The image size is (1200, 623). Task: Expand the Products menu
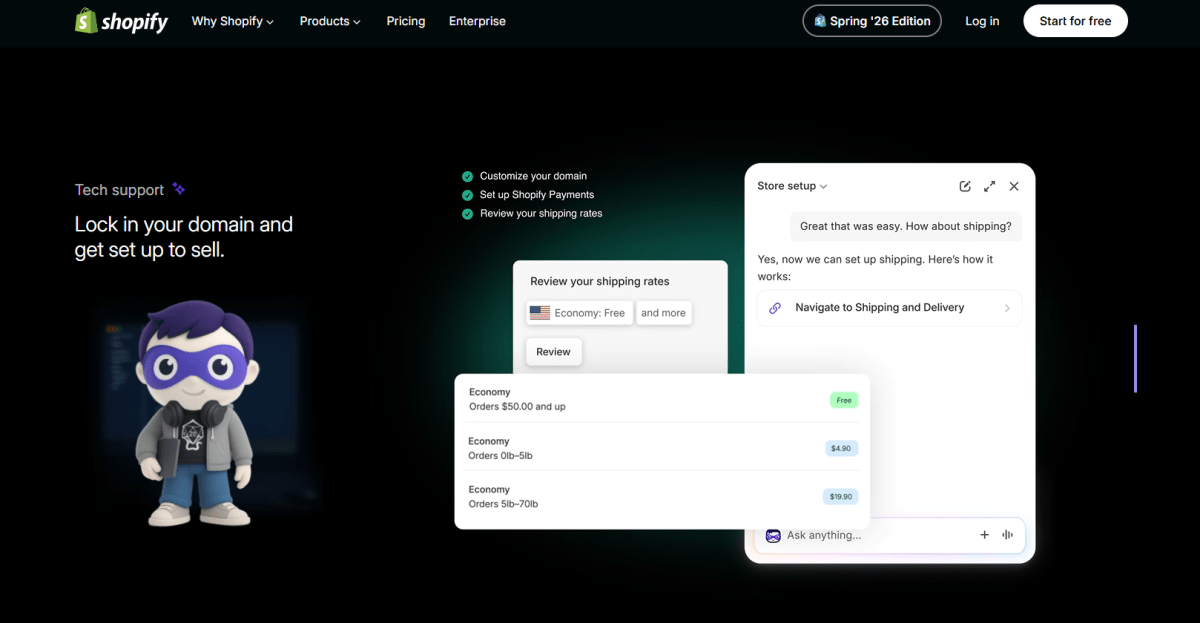(x=330, y=21)
